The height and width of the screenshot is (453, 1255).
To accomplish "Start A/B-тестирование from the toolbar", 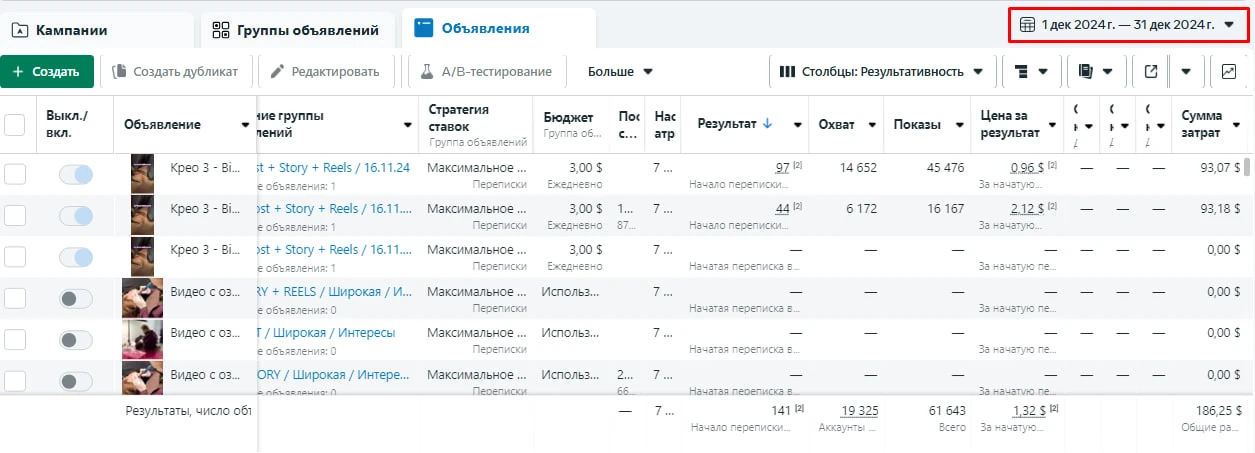I will point(485,72).
